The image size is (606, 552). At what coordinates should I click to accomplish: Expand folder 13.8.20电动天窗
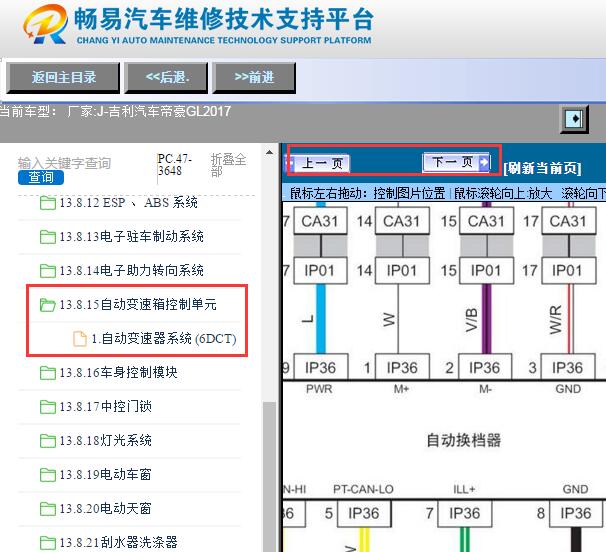coord(96,509)
